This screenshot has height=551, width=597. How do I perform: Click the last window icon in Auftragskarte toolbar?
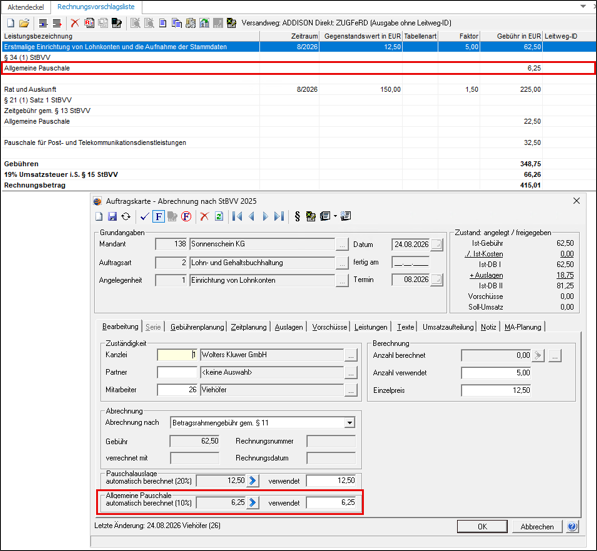[x=346, y=217]
